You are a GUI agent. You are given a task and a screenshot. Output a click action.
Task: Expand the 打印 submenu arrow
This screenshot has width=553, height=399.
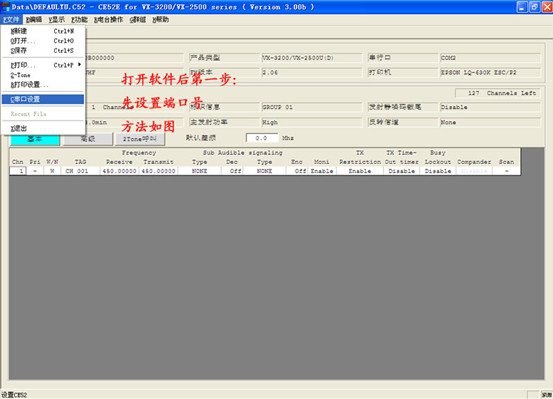tap(80, 65)
